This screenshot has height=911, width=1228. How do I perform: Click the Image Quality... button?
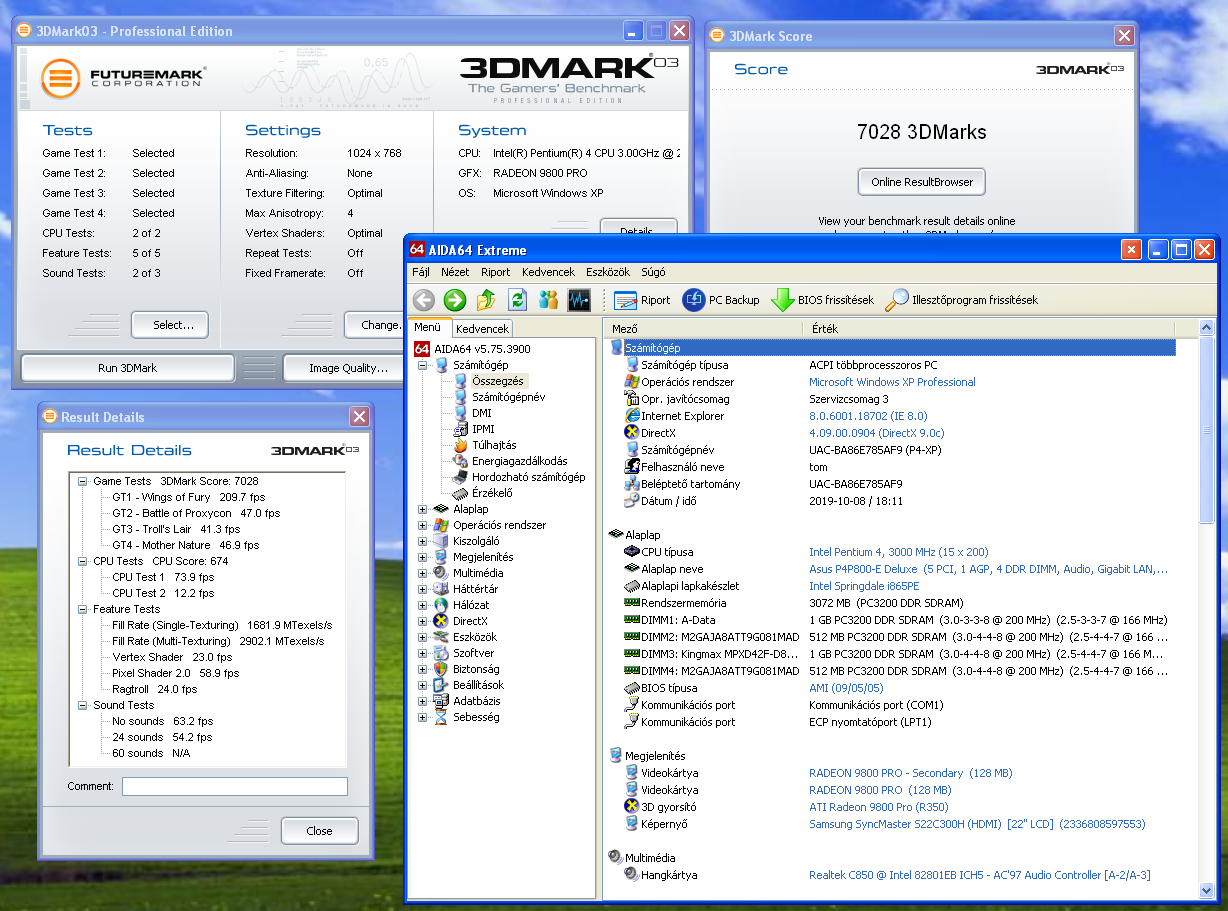pyautogui.click(x=345, y=368)
